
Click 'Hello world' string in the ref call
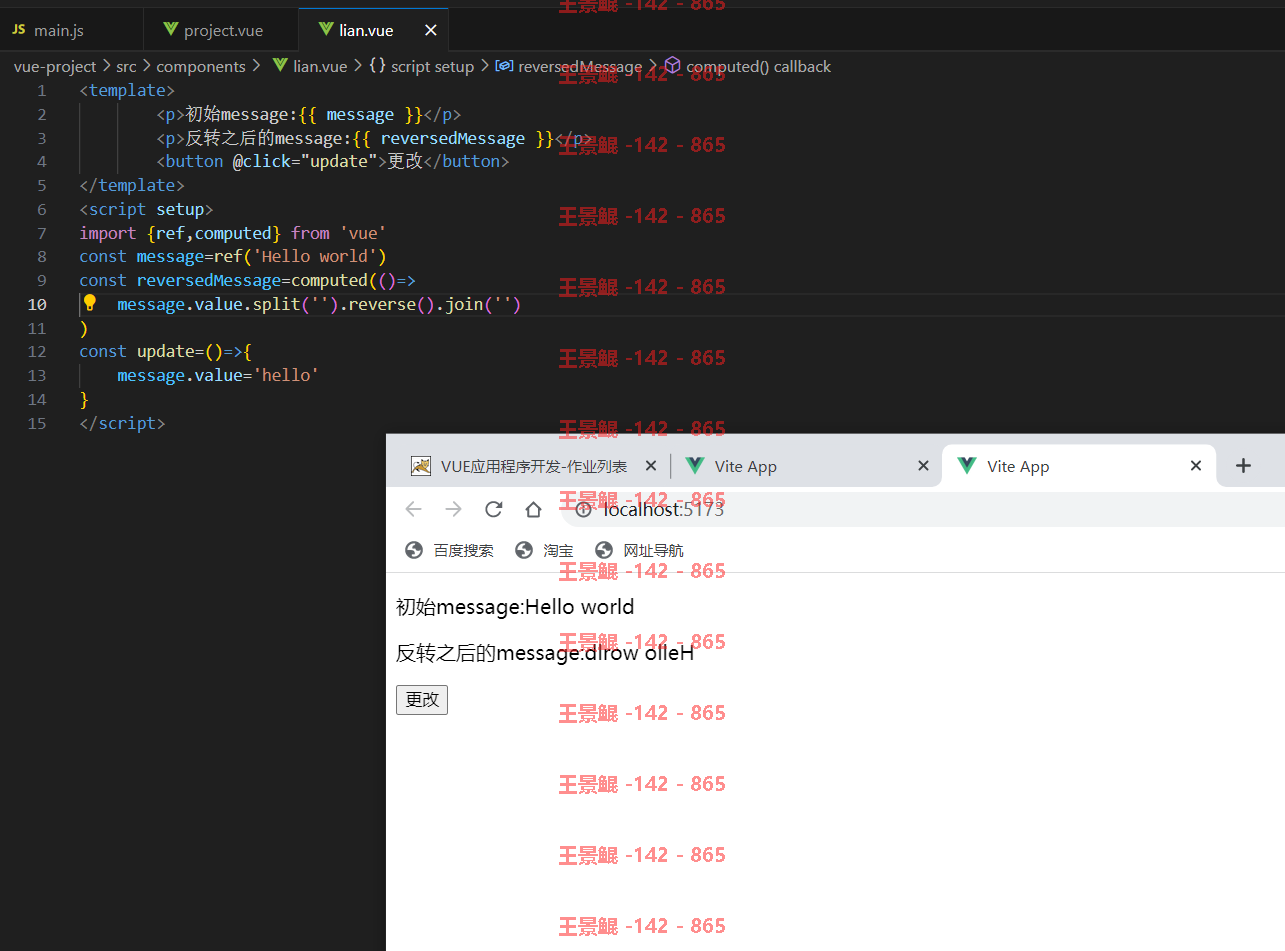click(x=313, y=256)
